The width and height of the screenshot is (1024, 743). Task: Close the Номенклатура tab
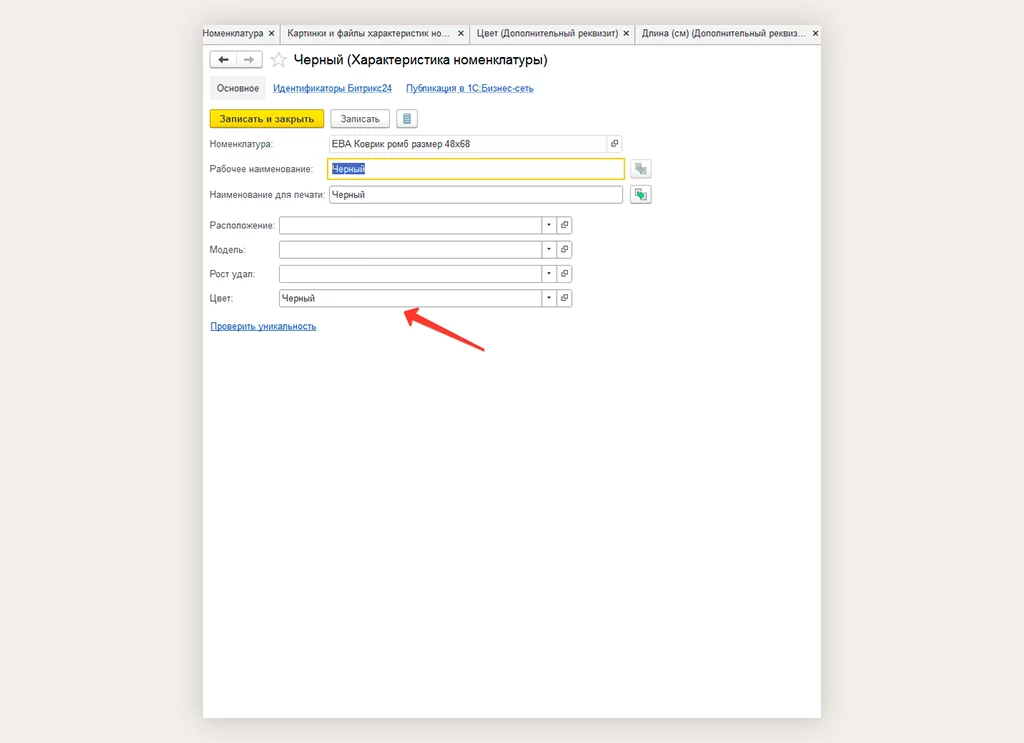[272, 34]
